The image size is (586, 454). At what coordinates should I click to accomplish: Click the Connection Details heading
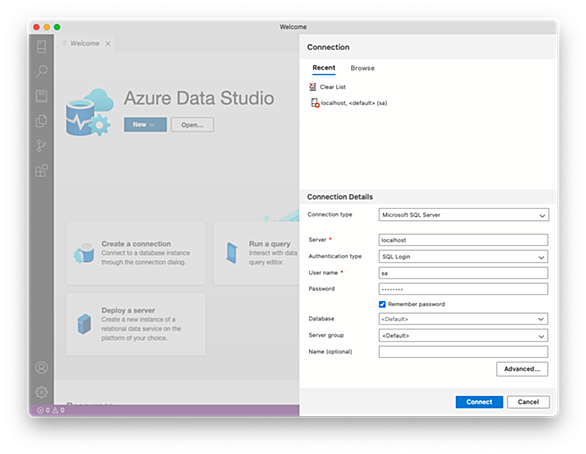340,197
